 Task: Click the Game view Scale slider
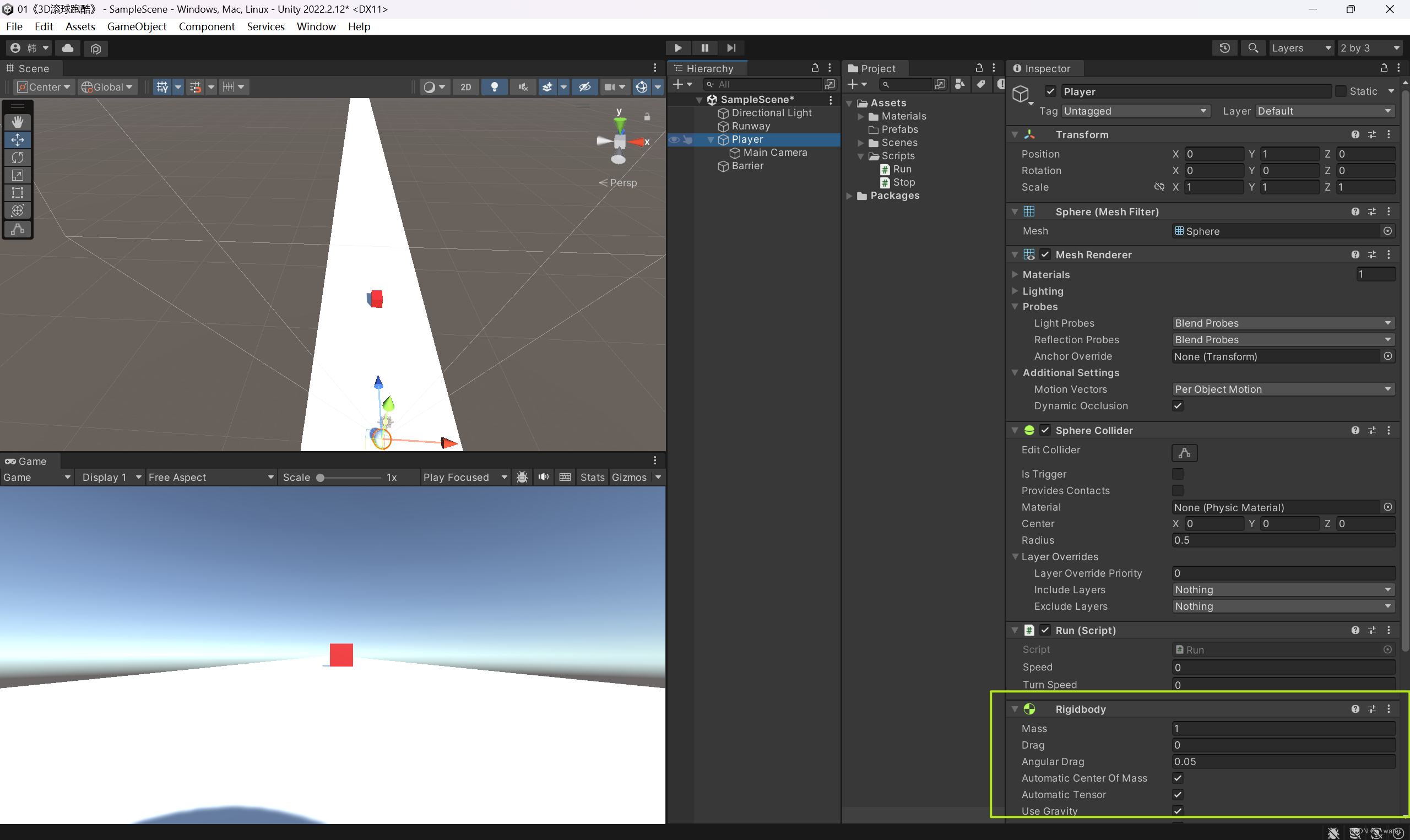tap(350, 477)
